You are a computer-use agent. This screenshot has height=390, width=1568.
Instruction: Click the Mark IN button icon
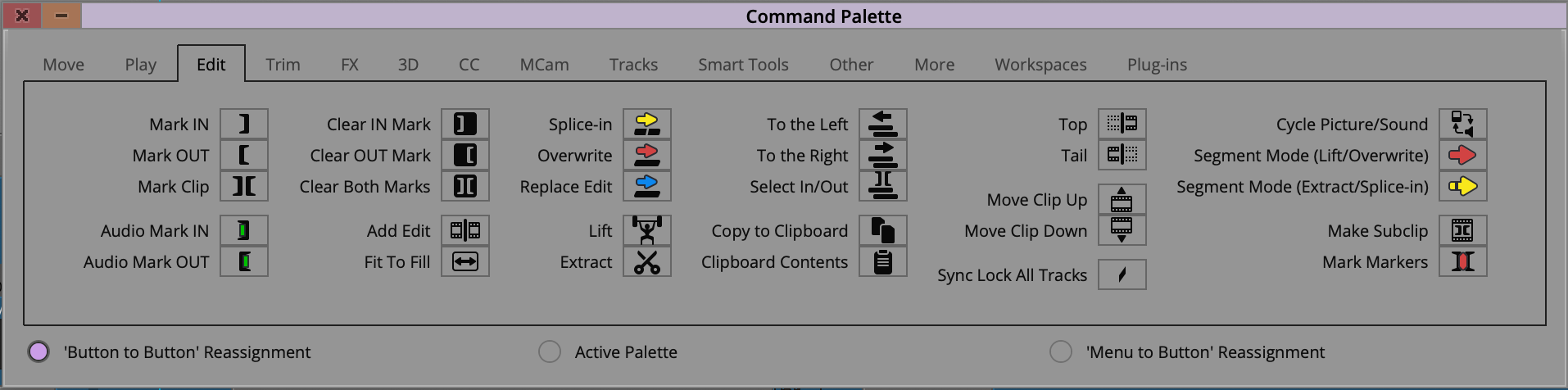point(244,124)
